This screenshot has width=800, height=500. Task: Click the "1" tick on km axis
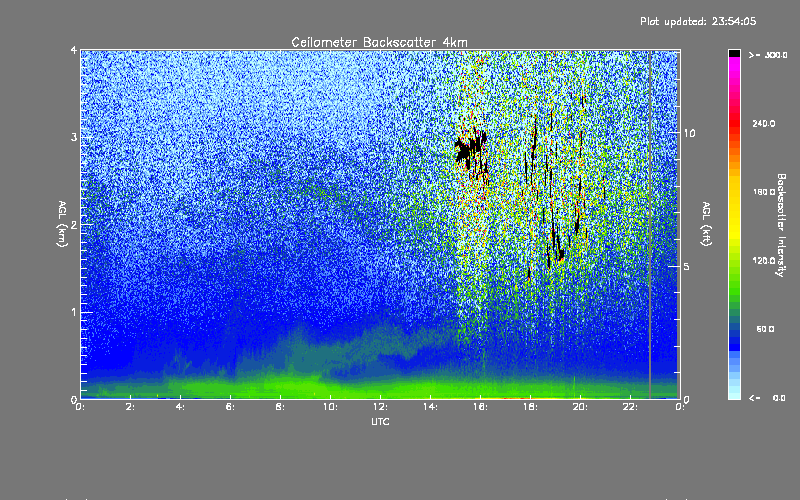(x=74, y=312)
